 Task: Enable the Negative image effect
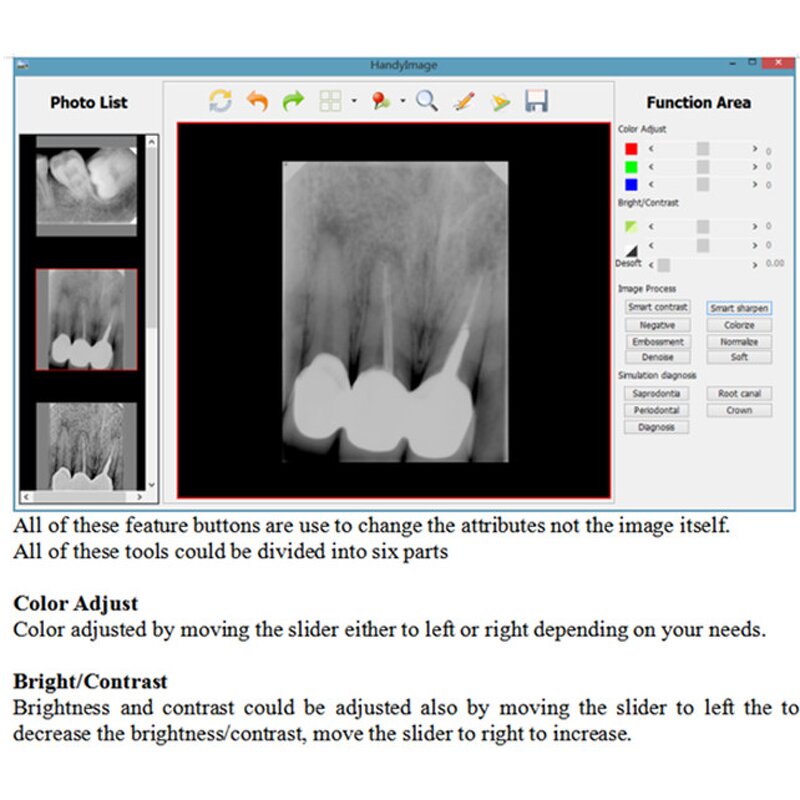(656, 324)
